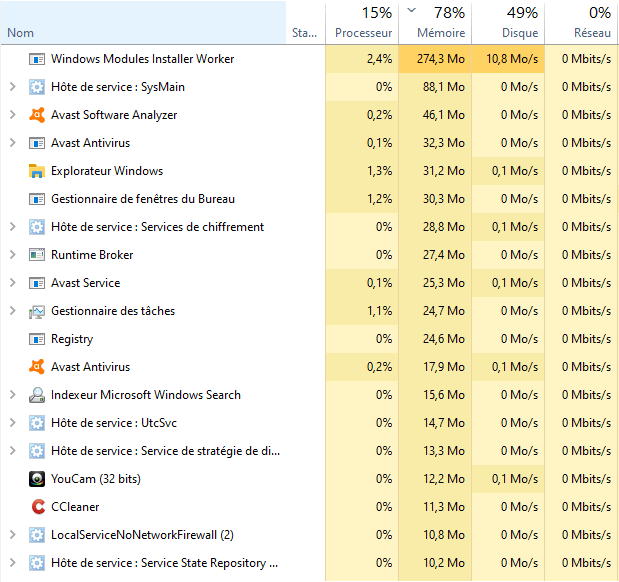Click the 1,1% processor value

pyautogui.click(x=379, y=311)
